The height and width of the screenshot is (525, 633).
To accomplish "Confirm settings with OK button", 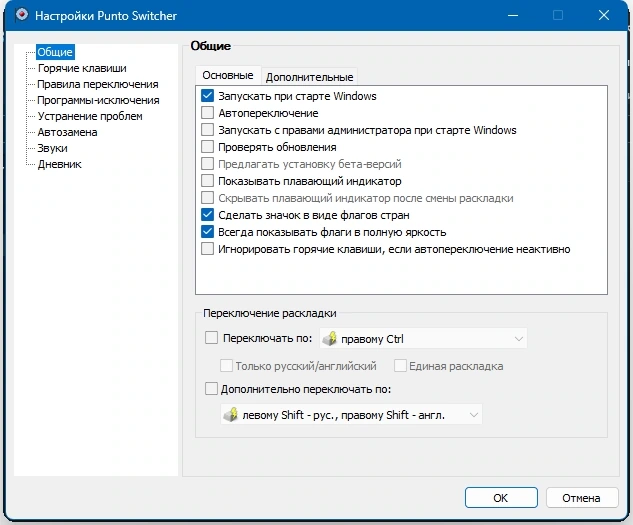I will (x=501, y=498).
